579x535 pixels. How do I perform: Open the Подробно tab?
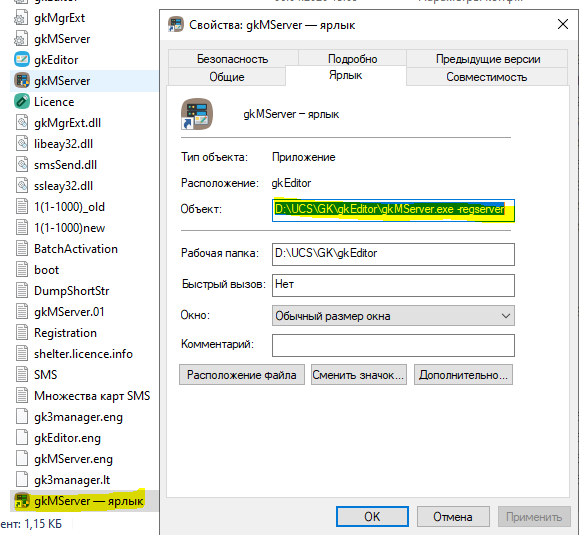pyautogui.click(x=353, y=59)
